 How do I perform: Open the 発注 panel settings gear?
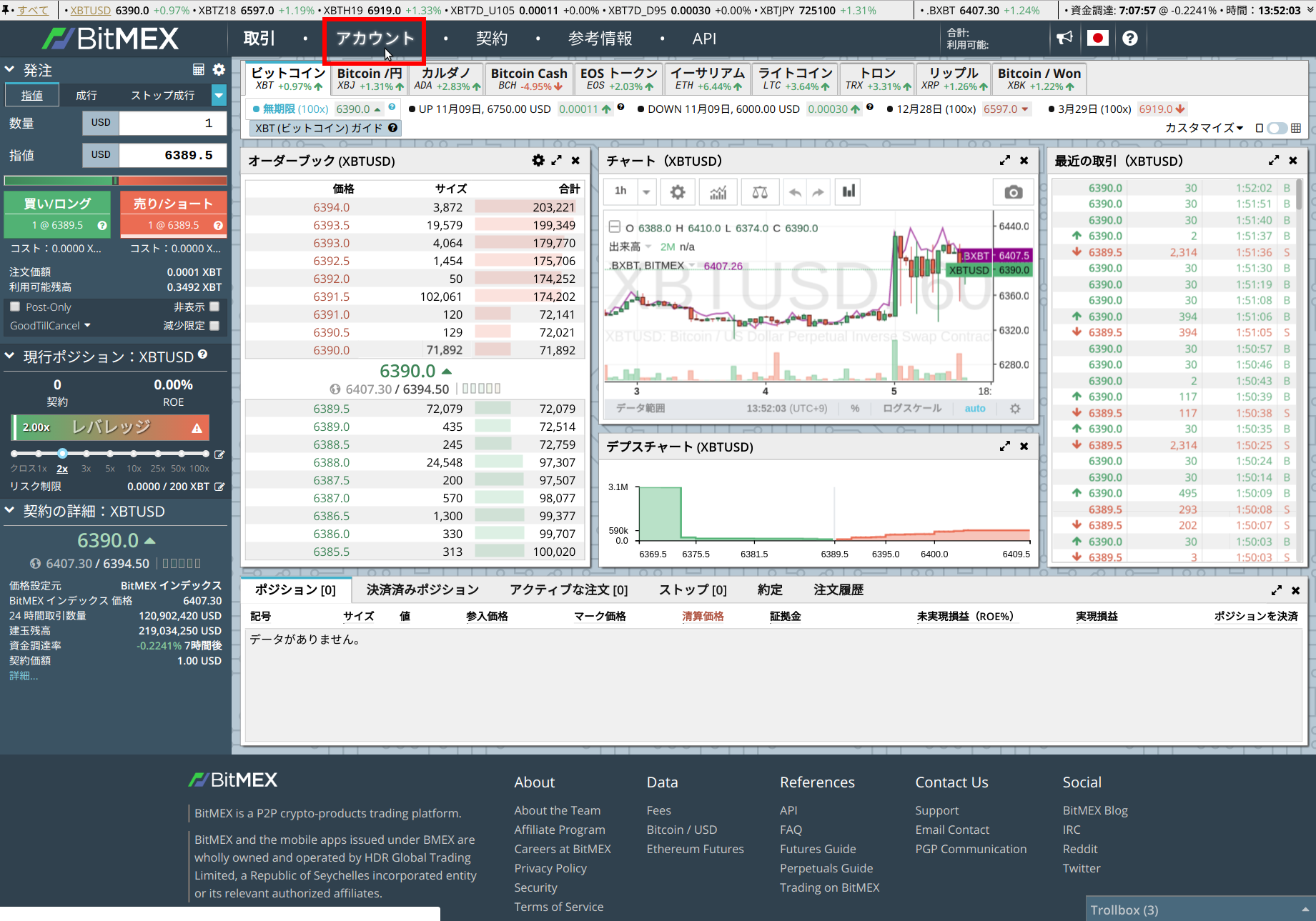point(219,69)
